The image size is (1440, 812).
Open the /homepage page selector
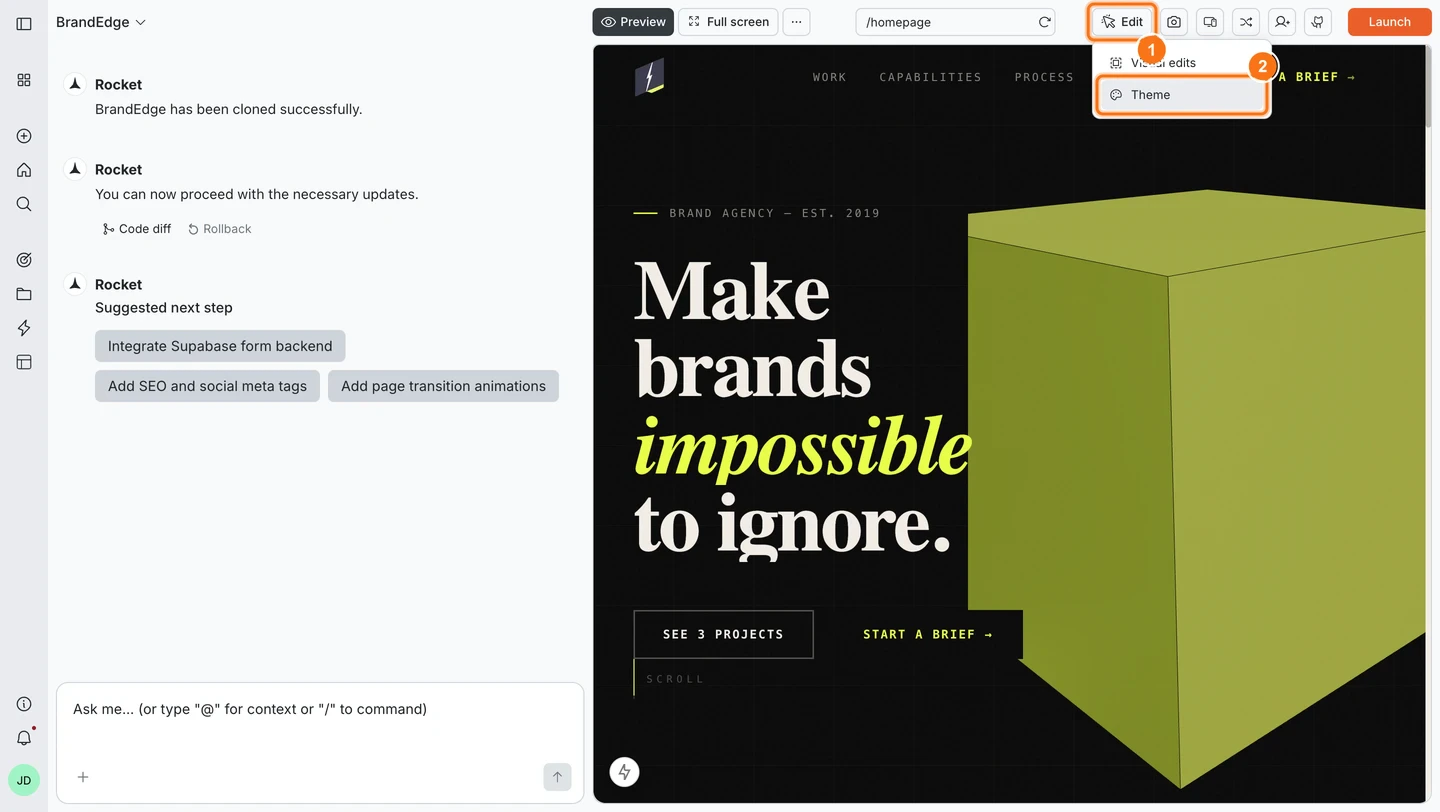[x=940, y=21]
